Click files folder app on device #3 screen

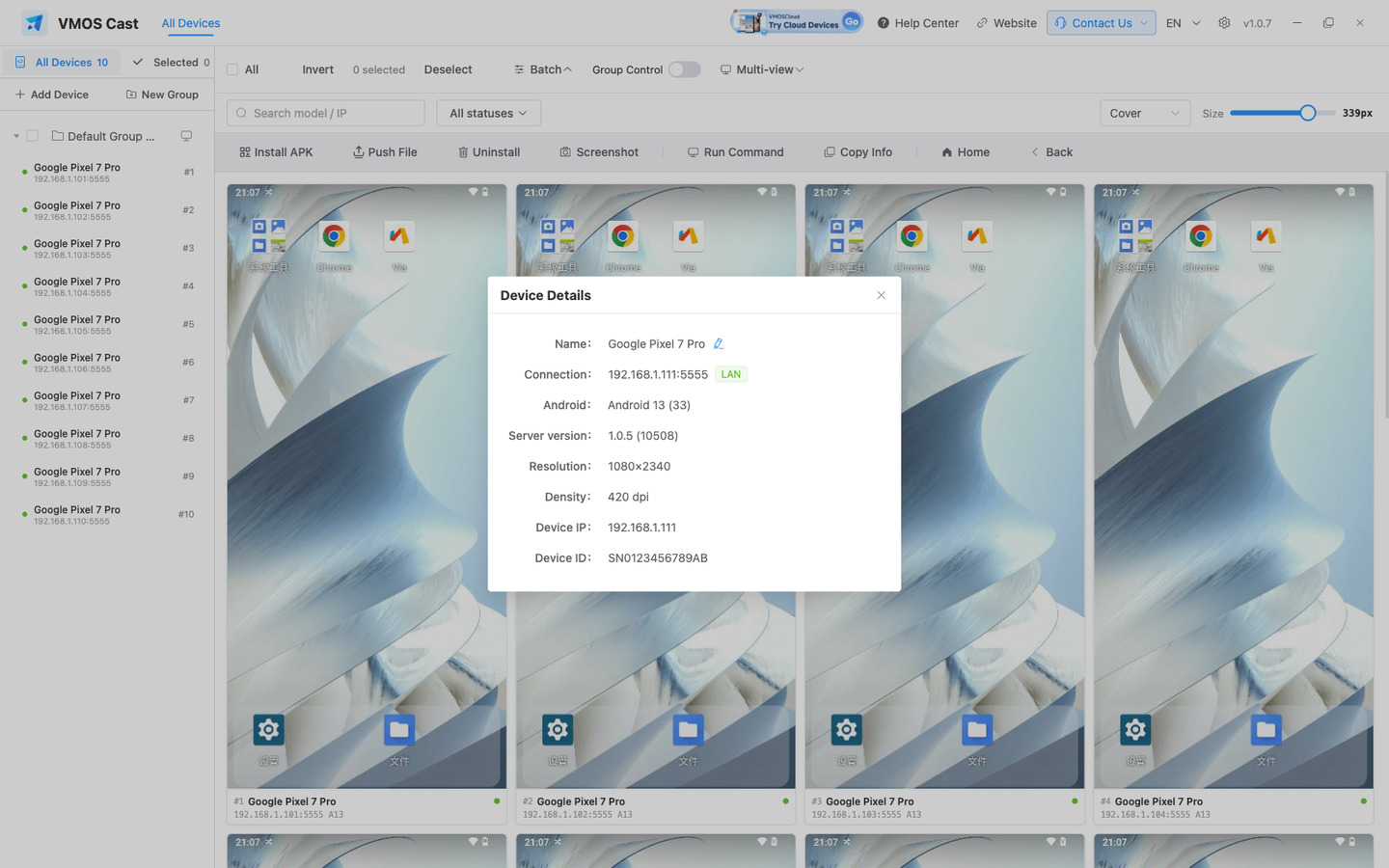tap(977, 730)
